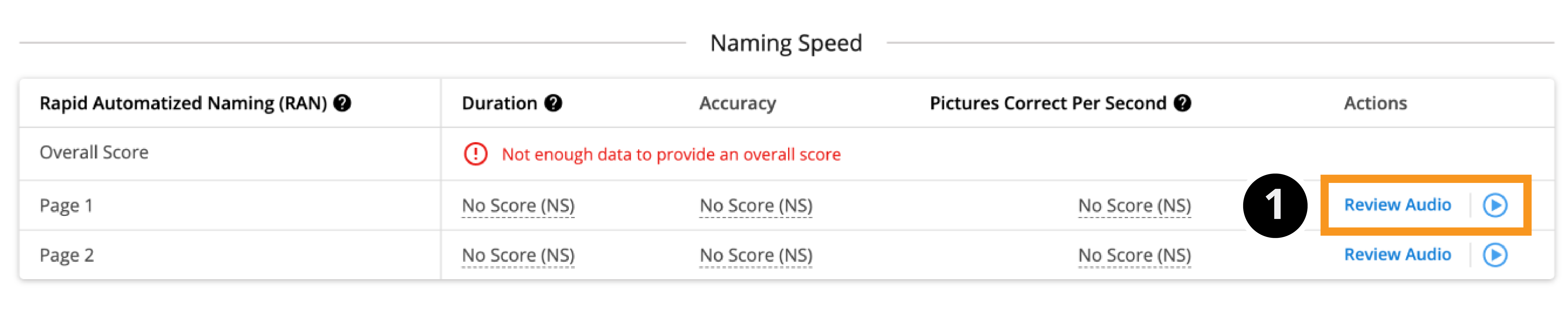Click the Page 2 Review Audio link
Image resolution: width=1568 pixels, height=318 pixels.
[1397, 255]
